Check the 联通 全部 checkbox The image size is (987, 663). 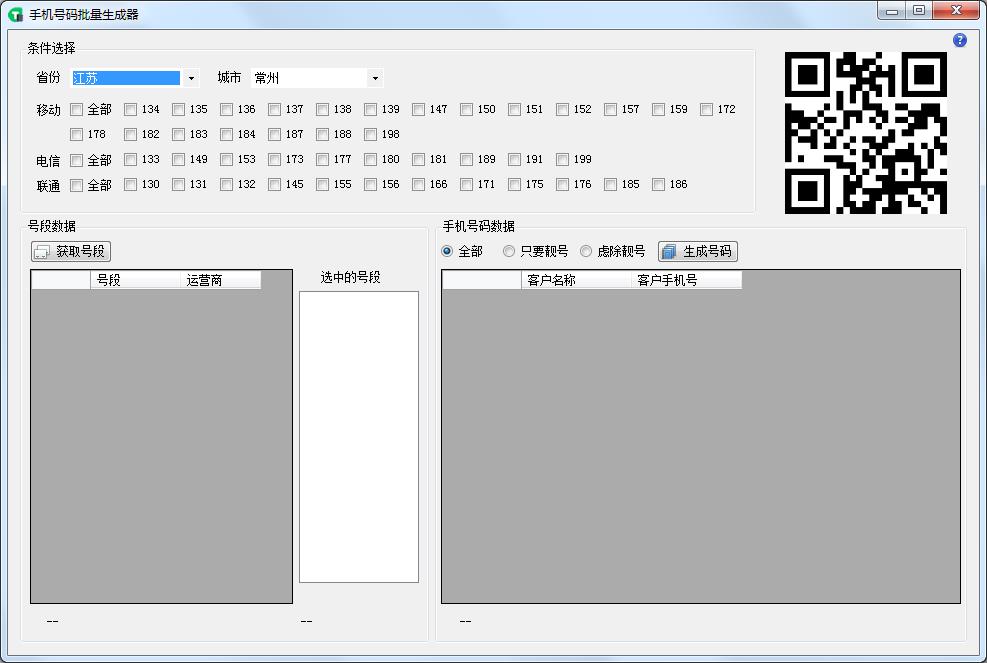click(x=76, y=185)
